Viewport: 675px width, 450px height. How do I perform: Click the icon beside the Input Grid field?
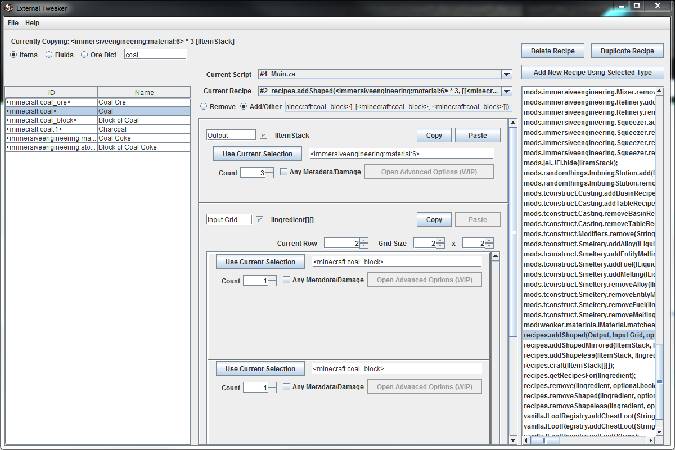[x=259, y=219]
